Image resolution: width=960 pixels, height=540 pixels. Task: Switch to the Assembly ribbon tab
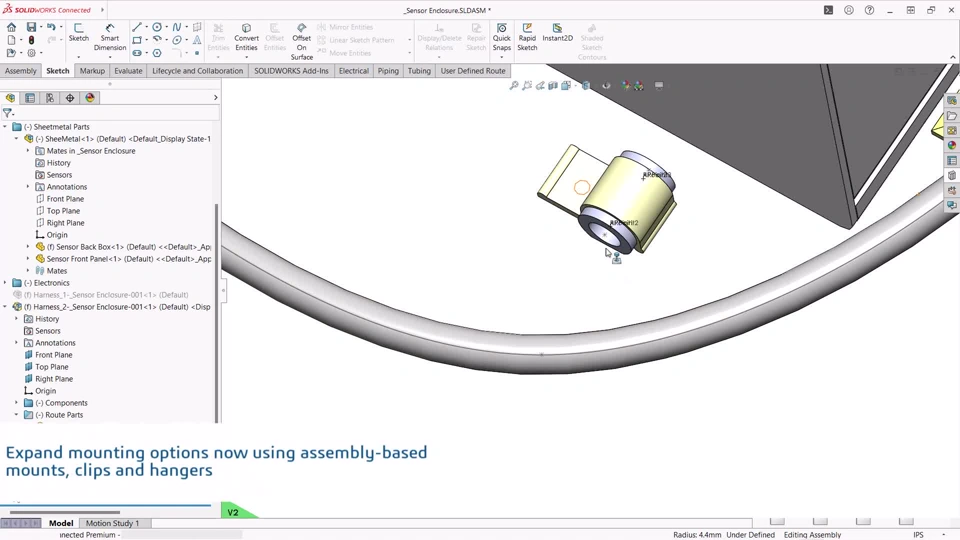tap(21, 71)
